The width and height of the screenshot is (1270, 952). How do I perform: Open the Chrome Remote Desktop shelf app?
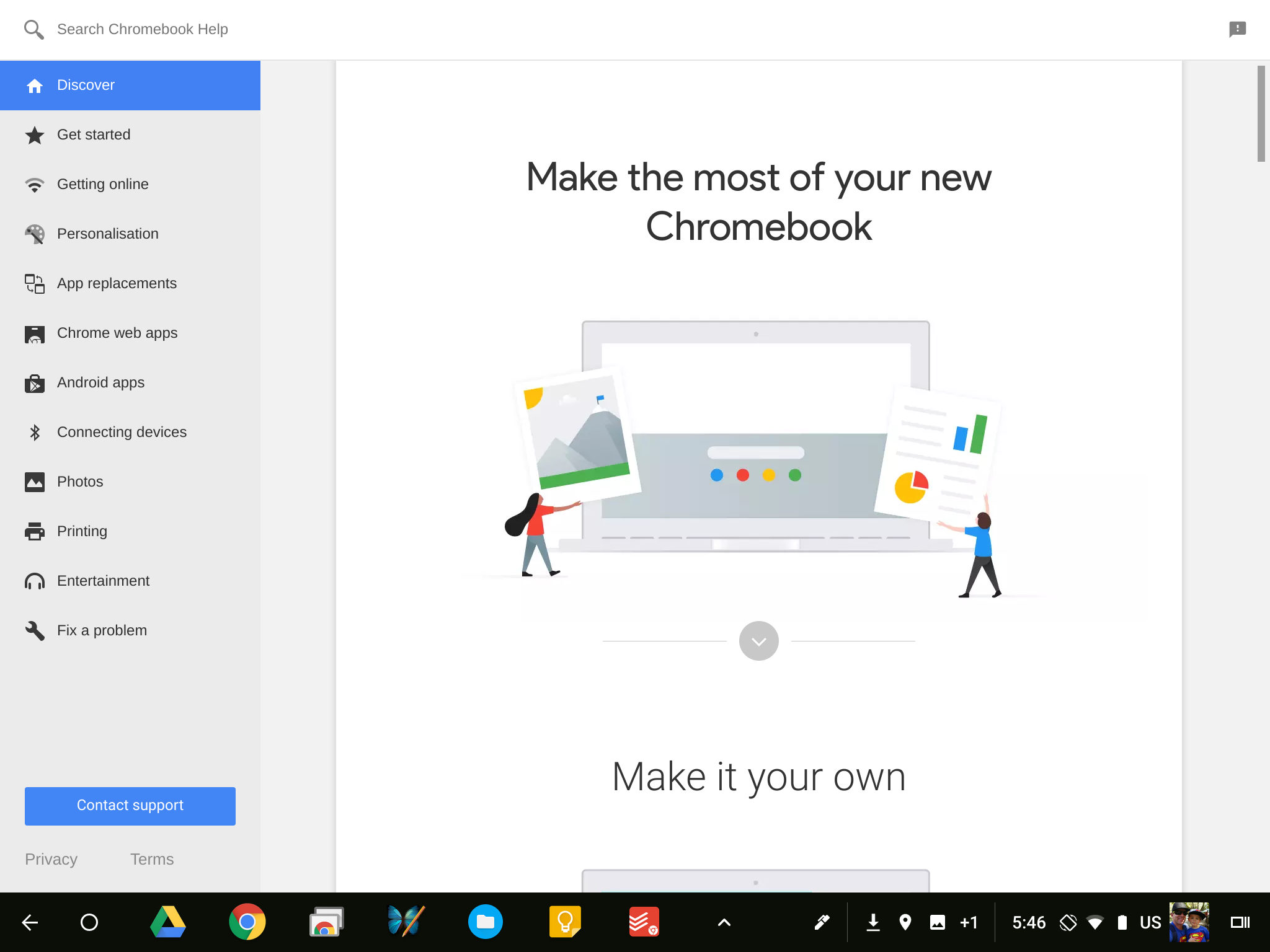coord(326,922)
